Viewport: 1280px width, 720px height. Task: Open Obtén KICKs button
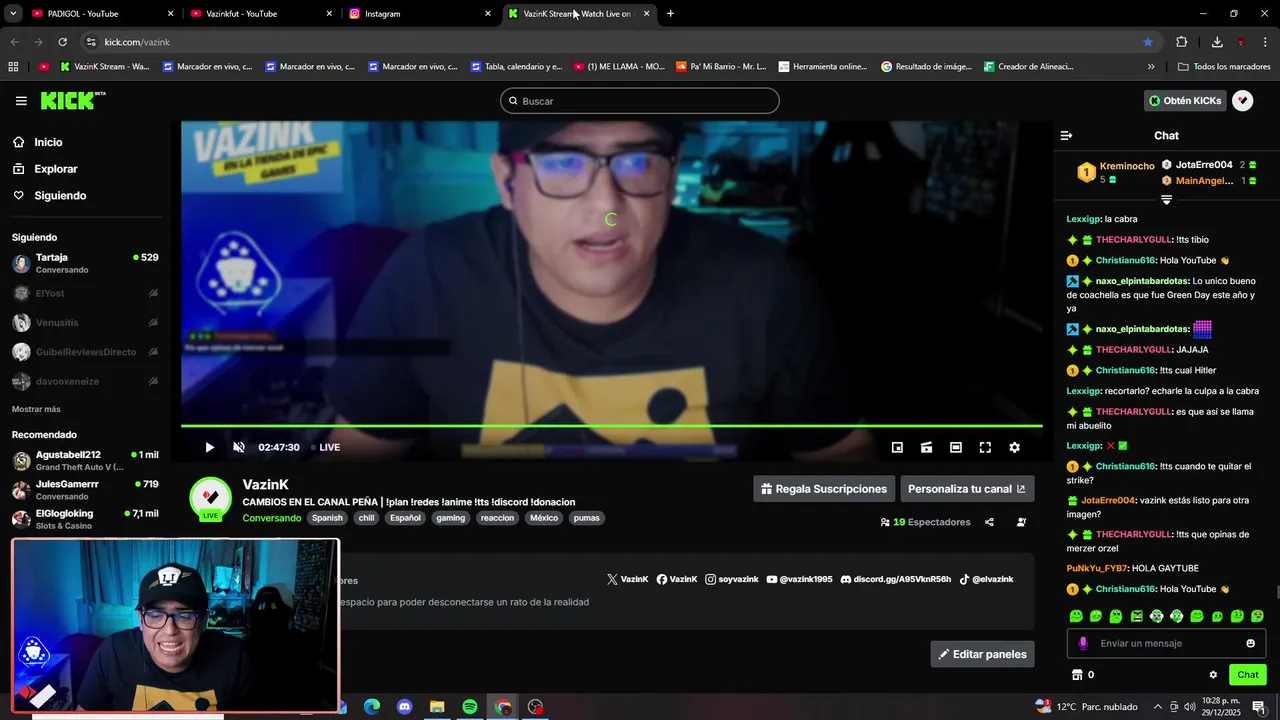click(1185, 101)
